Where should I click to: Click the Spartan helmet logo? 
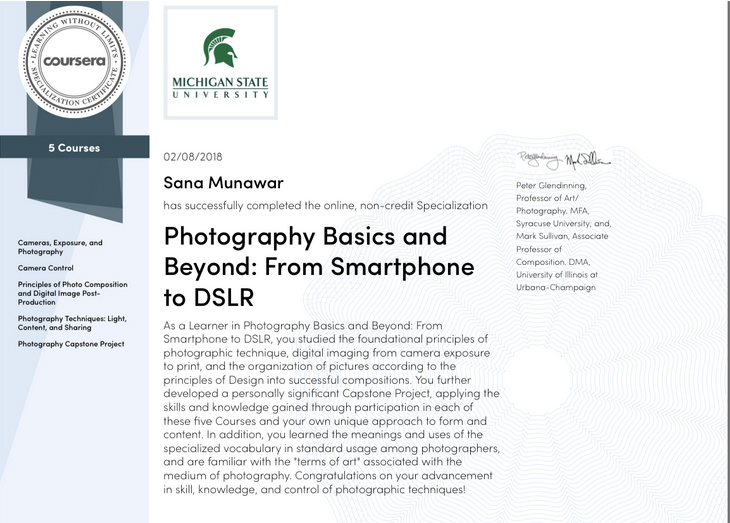tap(220, 47)
